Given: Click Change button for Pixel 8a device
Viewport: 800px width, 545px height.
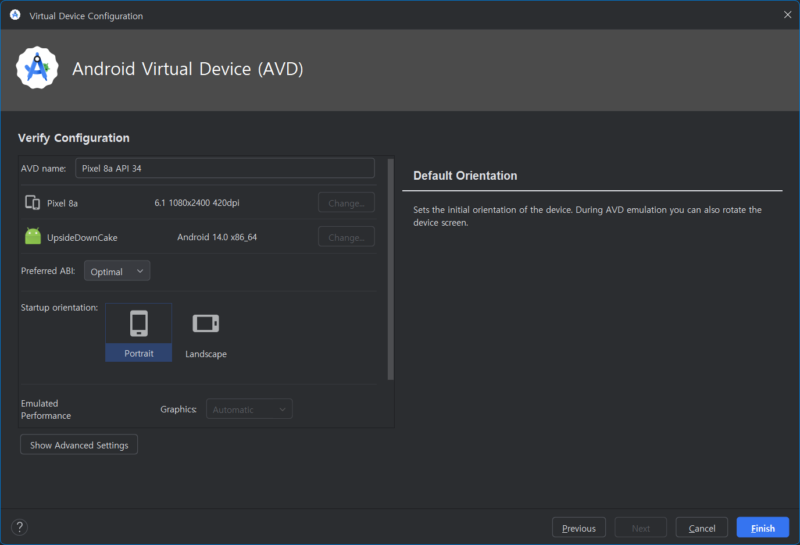Looking at the screenshot, I should [346, 203].
